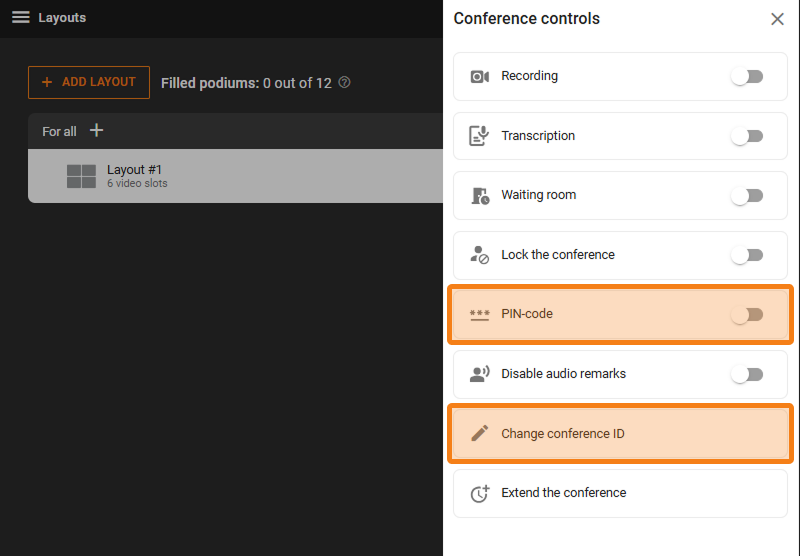Click the Lock the conference person icon
The width and height of the screenshot is (800, 556).
[479, 255]
